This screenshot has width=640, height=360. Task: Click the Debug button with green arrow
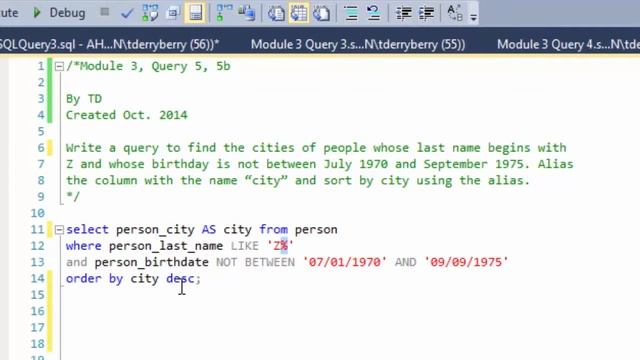point(59,13)
